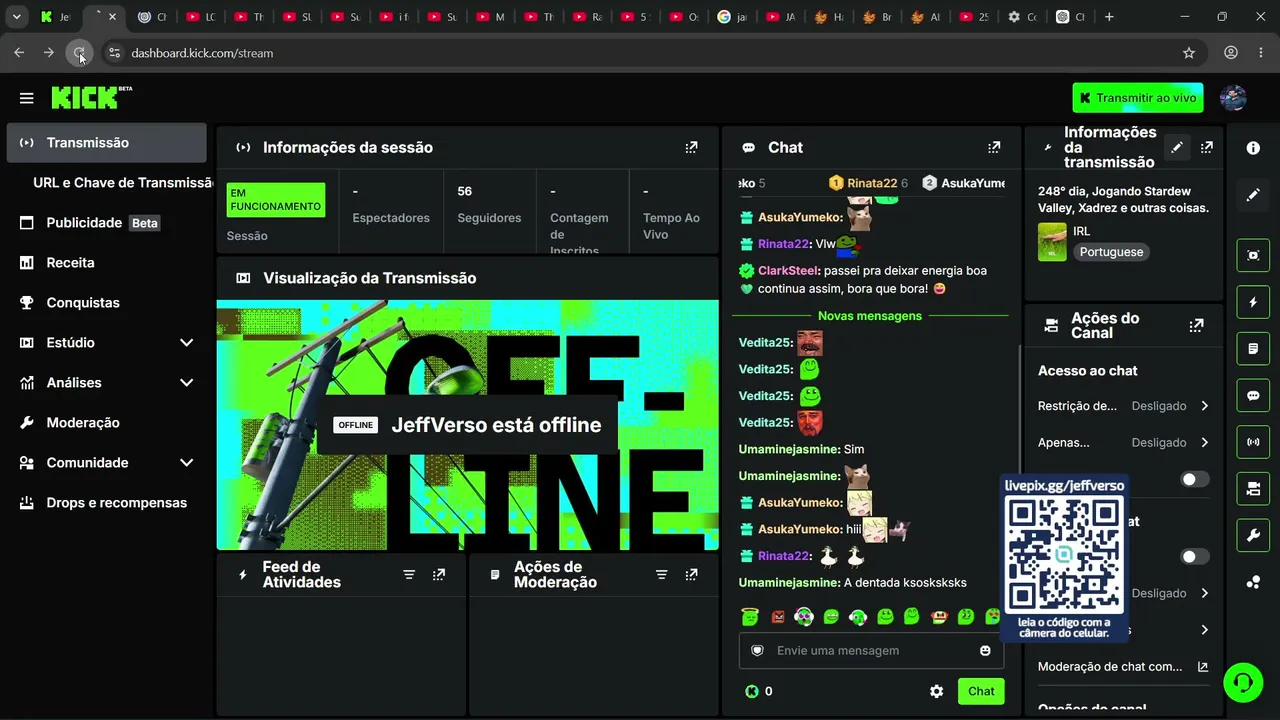Viewport: 1280px width, 720px height.
Task: Pop out the Ações do Canal panel
Action: pyautogui.click(x=1196, y=325)
